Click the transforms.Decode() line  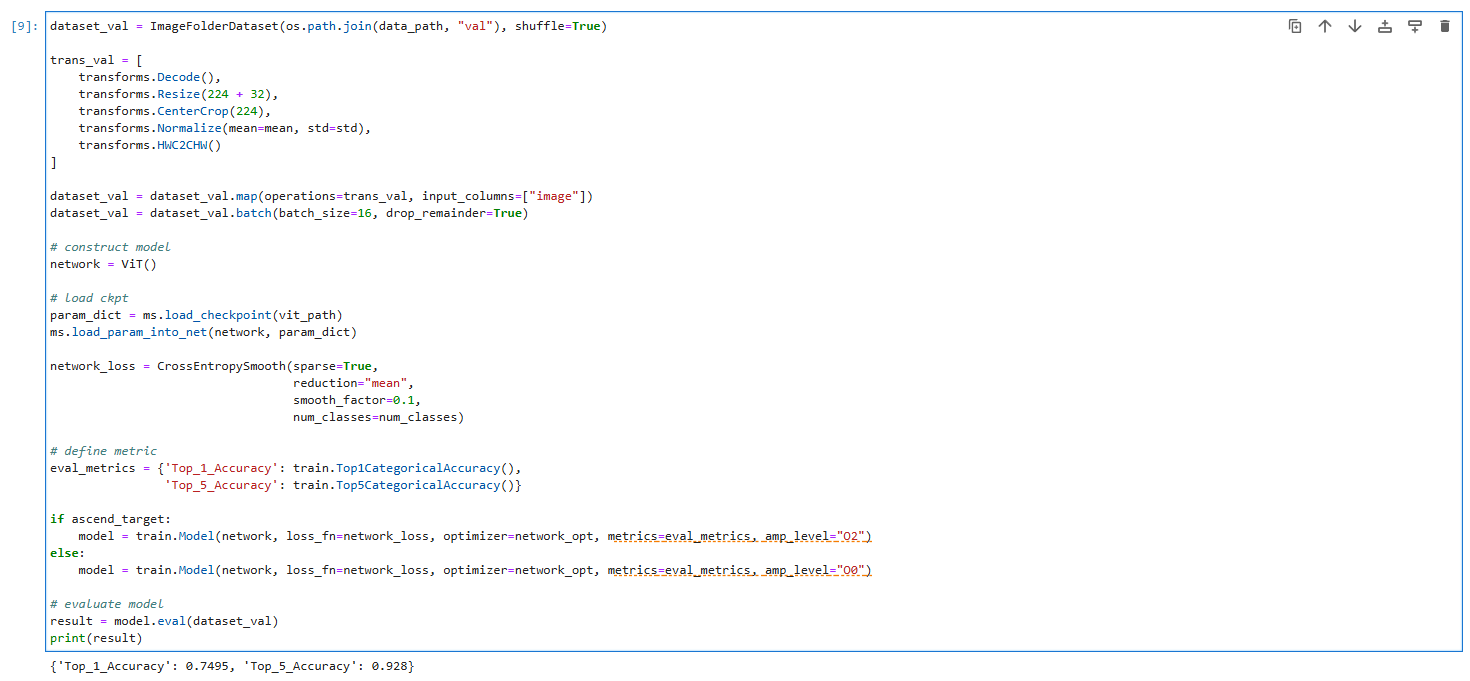point(149,77)
